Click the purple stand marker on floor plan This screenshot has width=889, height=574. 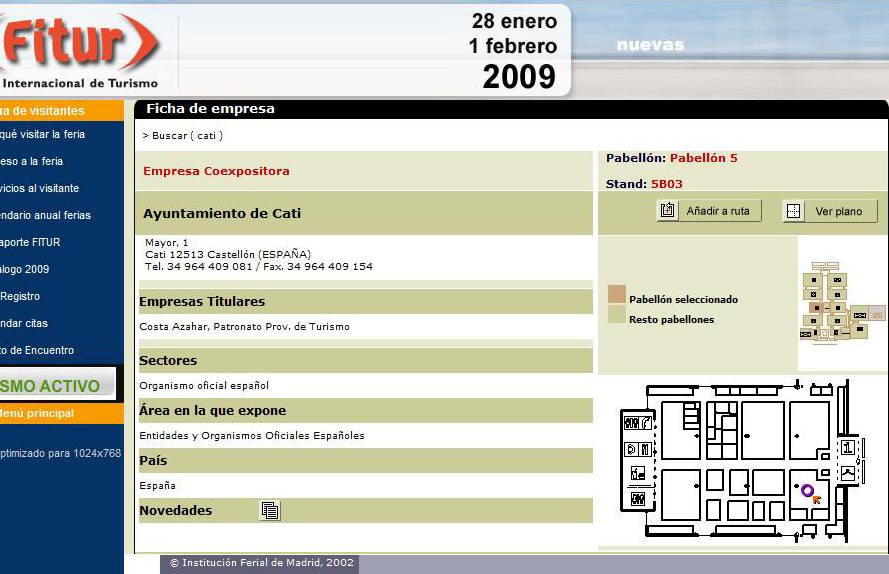coord(807,490)
